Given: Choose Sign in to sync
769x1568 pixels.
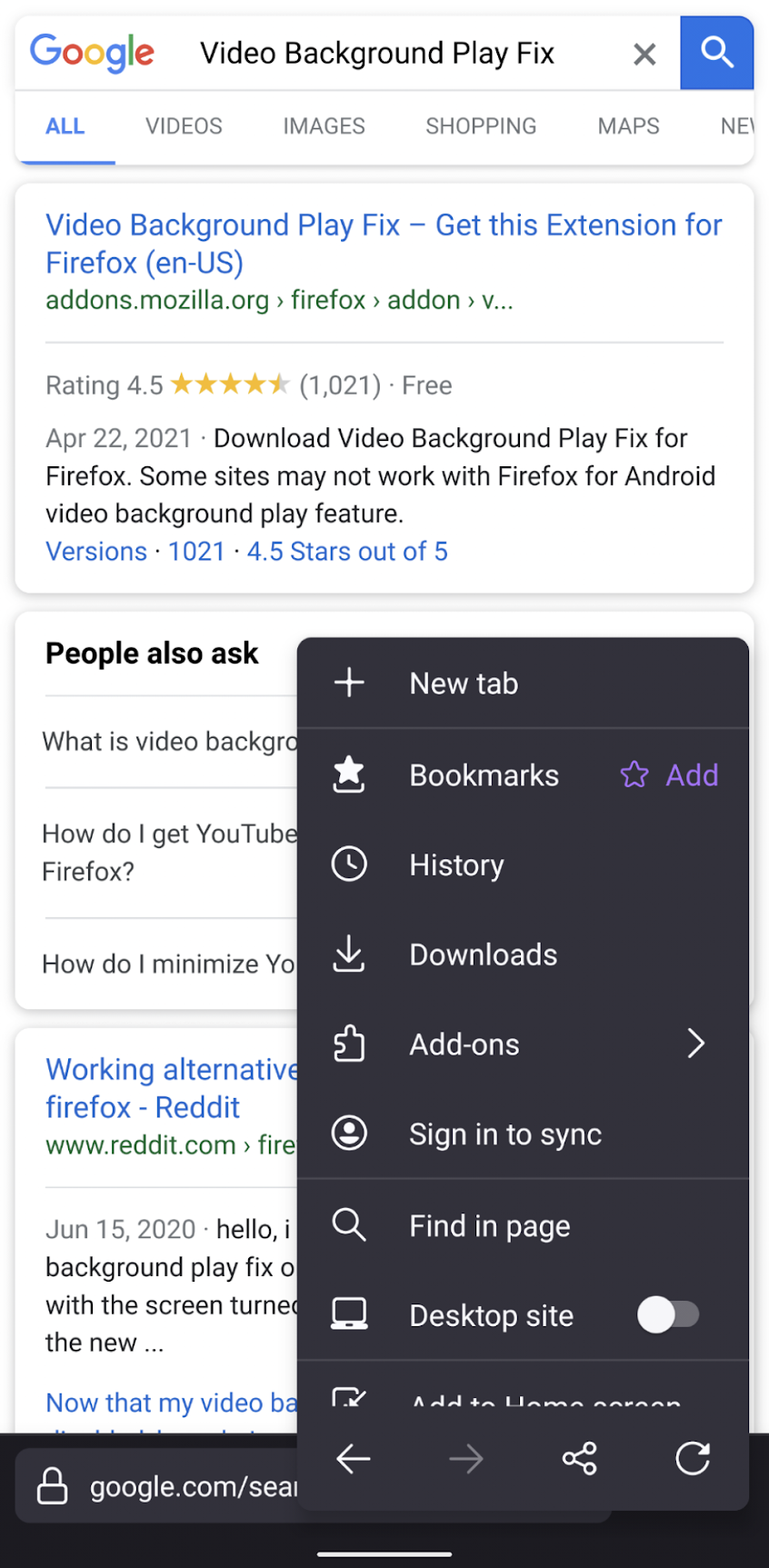Looking at the screenshot, I should [x=523, y=1134].
